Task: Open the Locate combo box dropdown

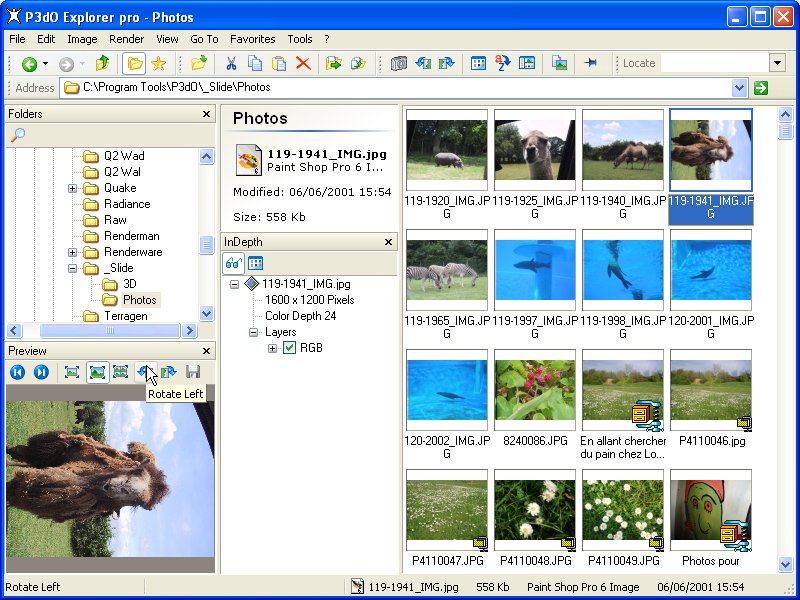Action: [777, 63]
